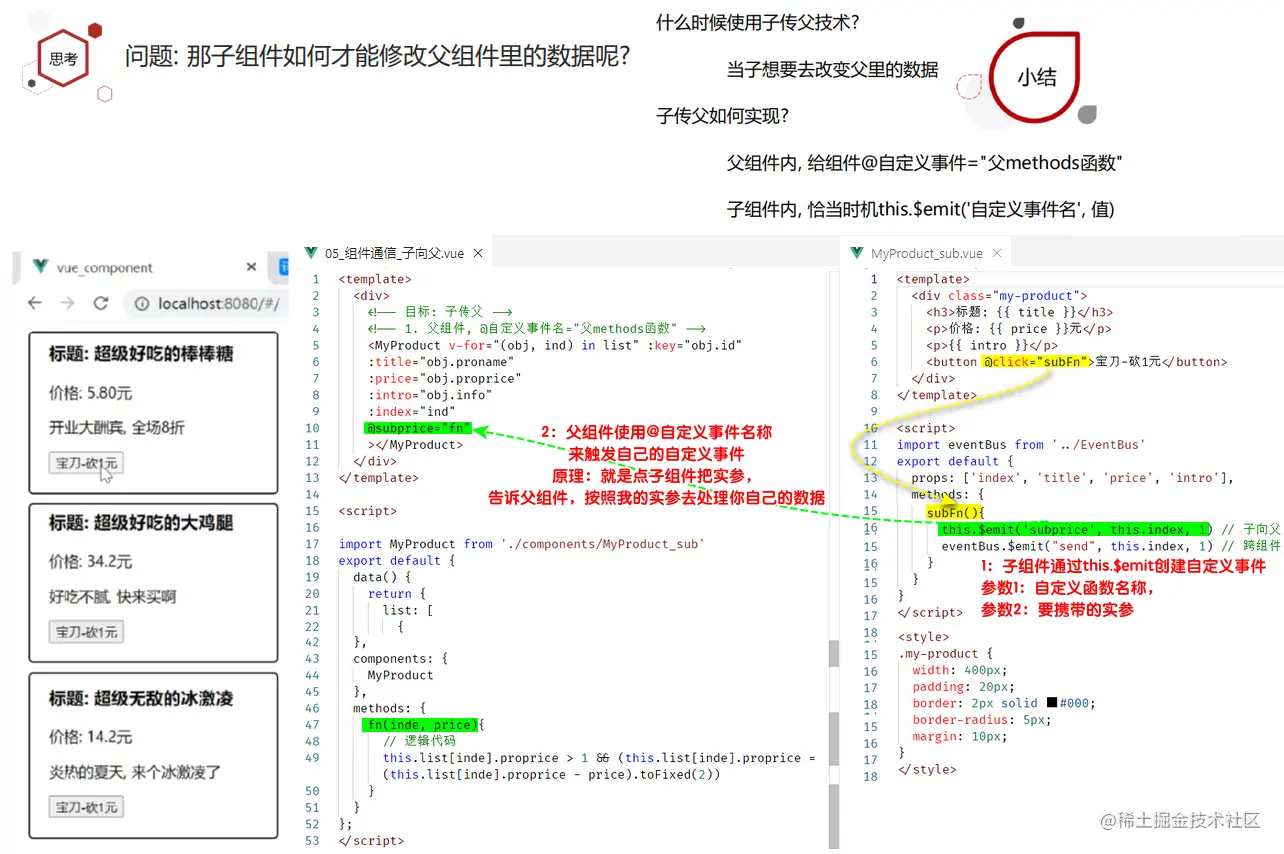
Task: Click the import eventBus from '../EventBus' line
Action: 1021,445
